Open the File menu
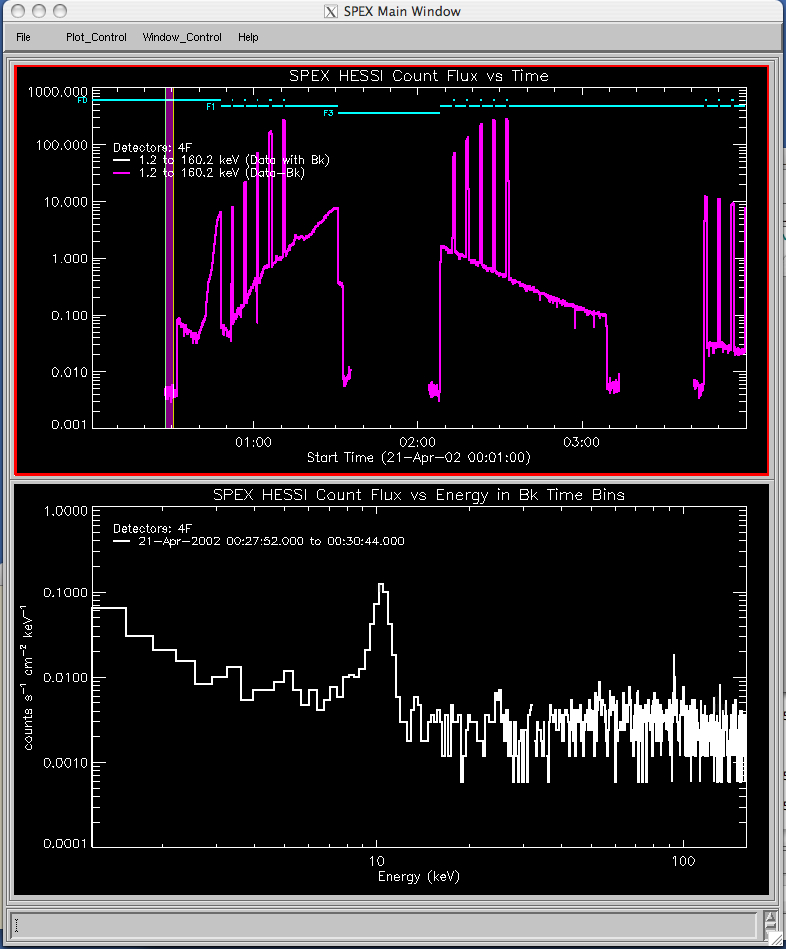The height and width of the screenshot is (949, 786). (23, 37)
